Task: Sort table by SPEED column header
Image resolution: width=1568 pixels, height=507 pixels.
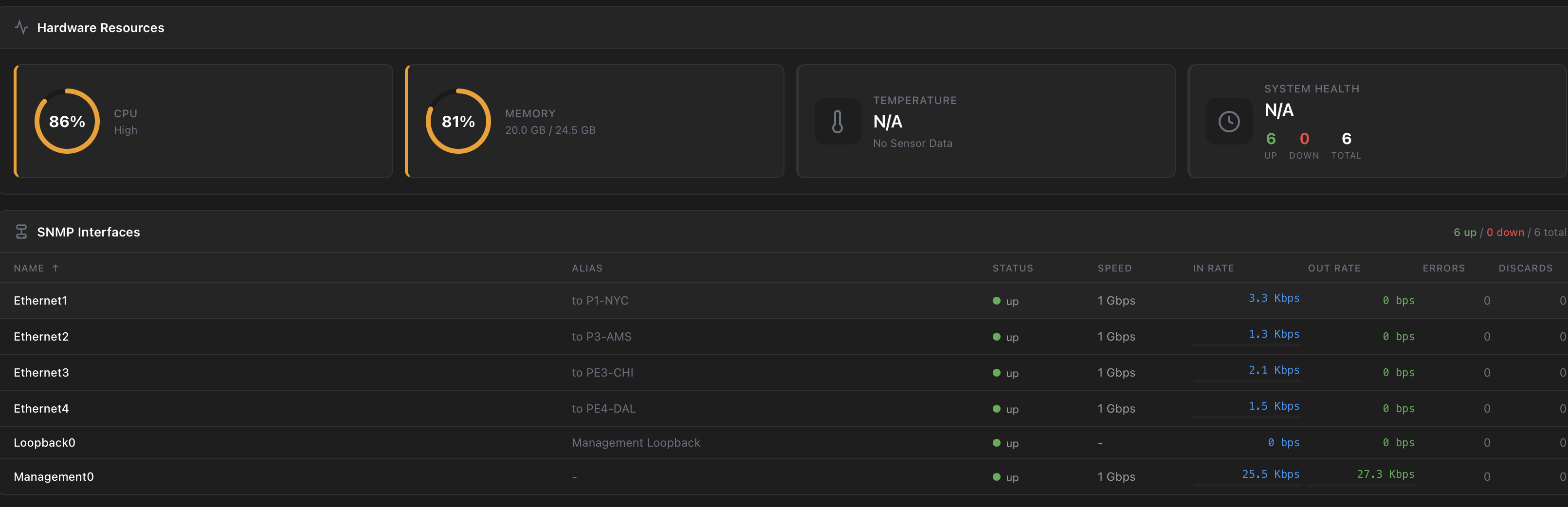Action: [1114, 269]
